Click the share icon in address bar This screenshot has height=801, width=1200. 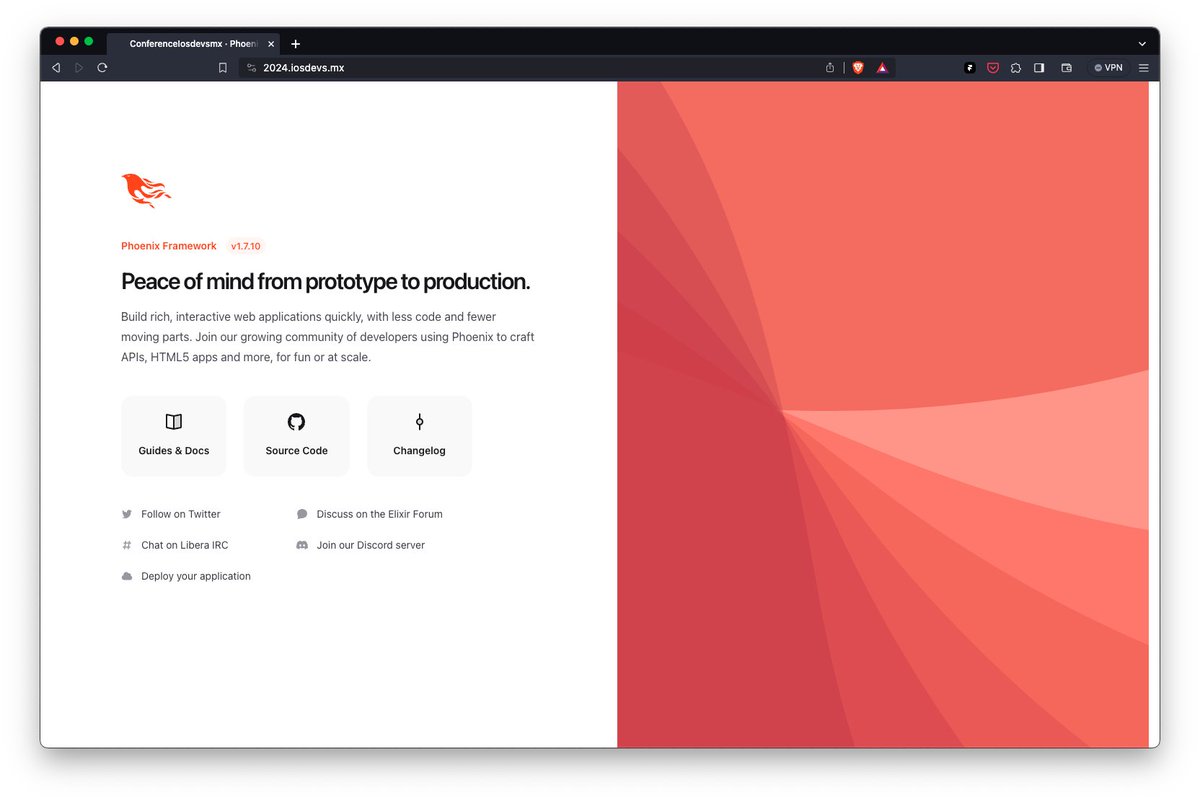830,68
